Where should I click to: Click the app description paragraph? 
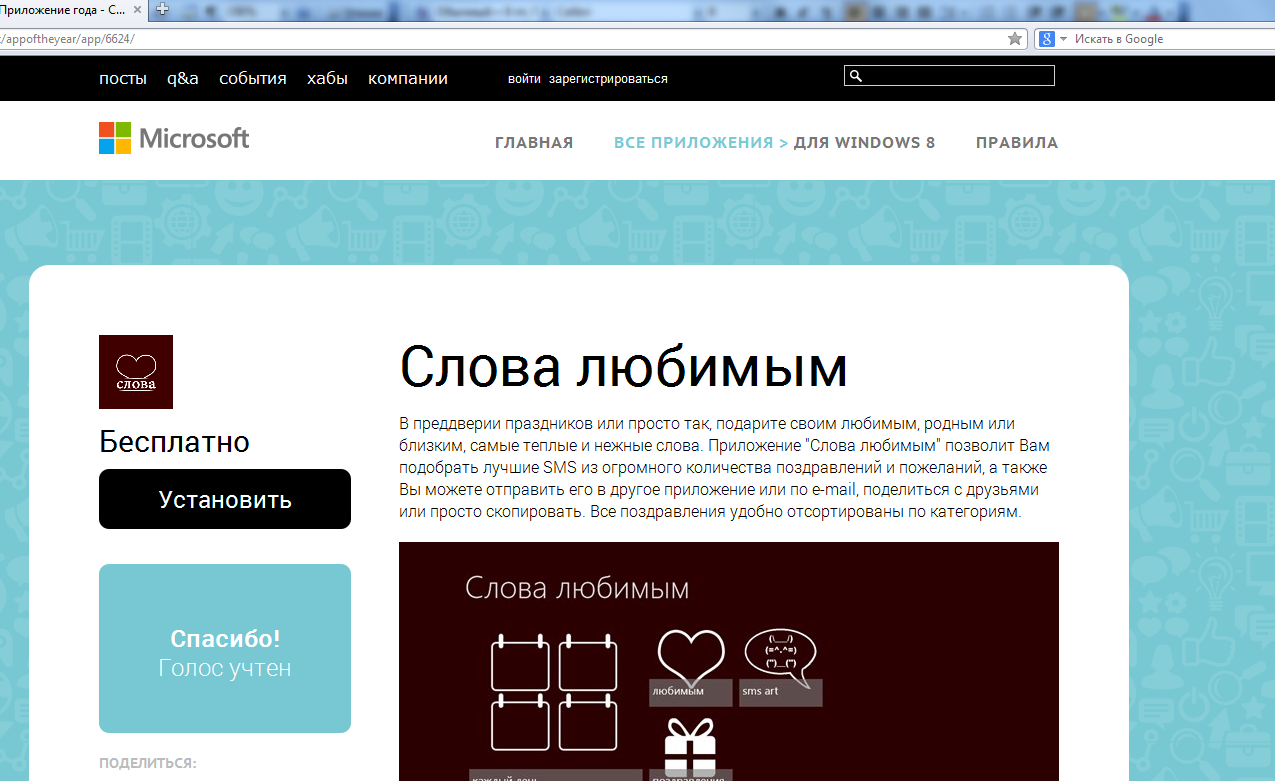click(x=724, y=467)
